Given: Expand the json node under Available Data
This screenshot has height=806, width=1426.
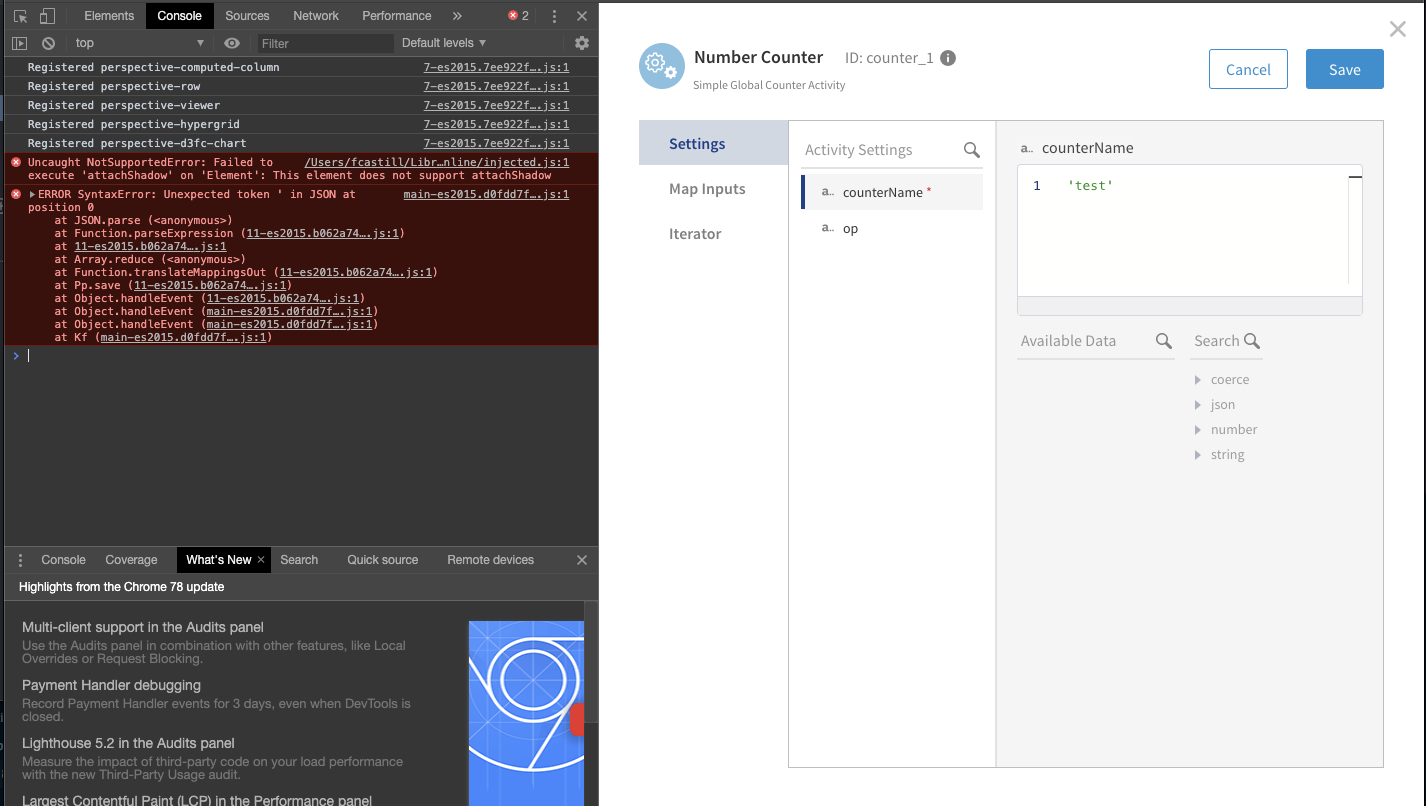Looking at the screenshot, I should [x=1198, y=404].
